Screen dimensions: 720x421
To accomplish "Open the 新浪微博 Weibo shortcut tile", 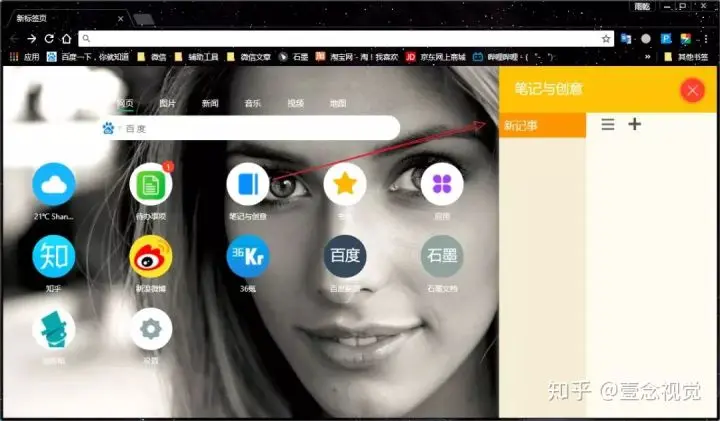I will (151, 256).
